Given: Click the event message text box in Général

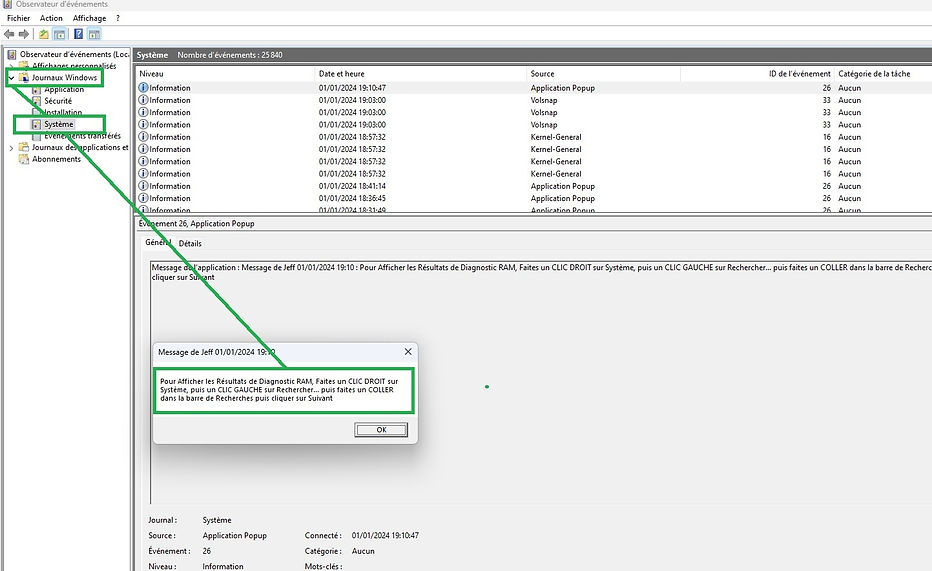Looking at the screenshot, I should pyautogui.click(x=541, y=383).
